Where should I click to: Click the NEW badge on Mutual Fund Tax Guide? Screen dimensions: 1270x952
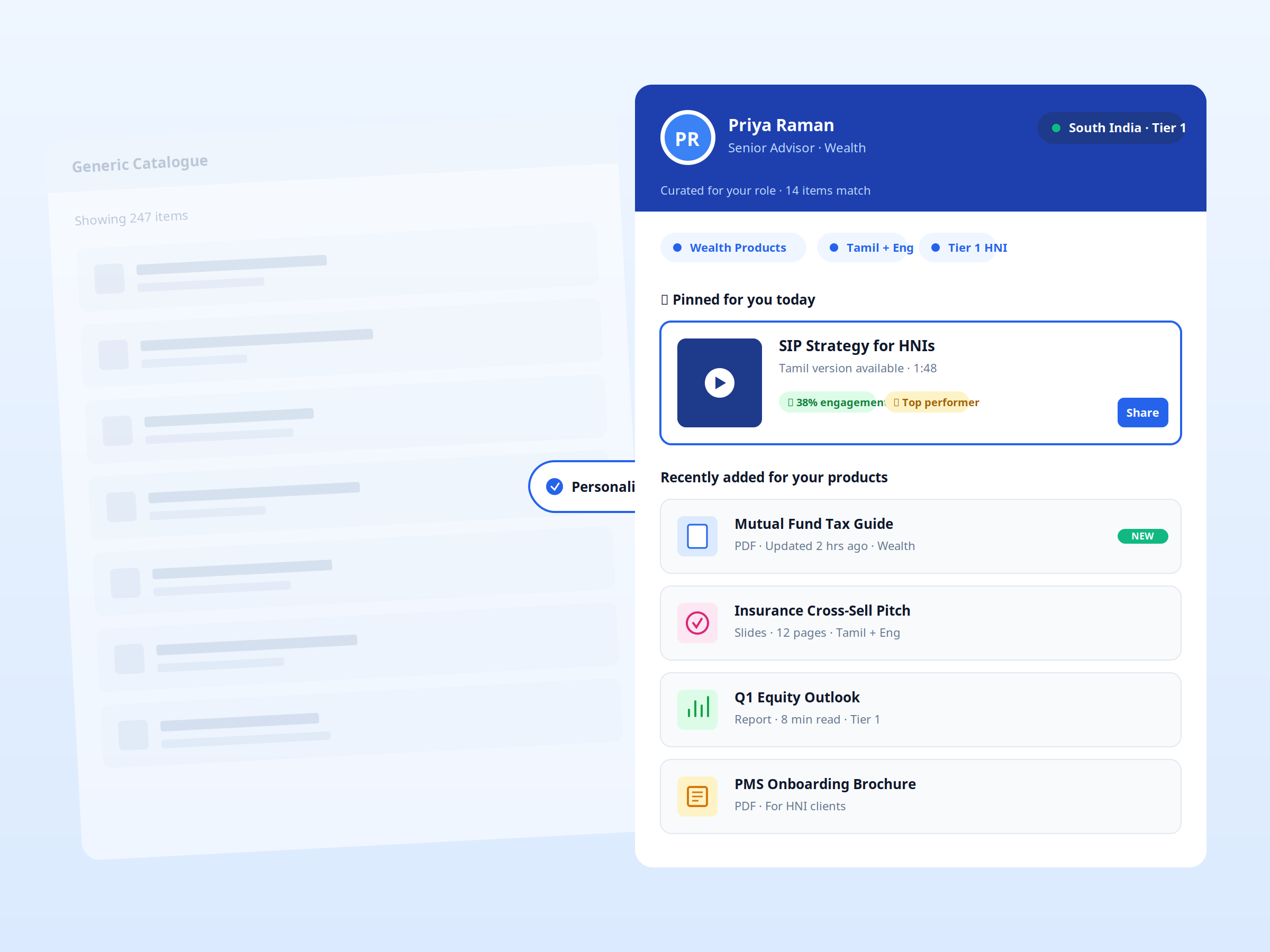pyautogui.click(x=1142, y=536)
